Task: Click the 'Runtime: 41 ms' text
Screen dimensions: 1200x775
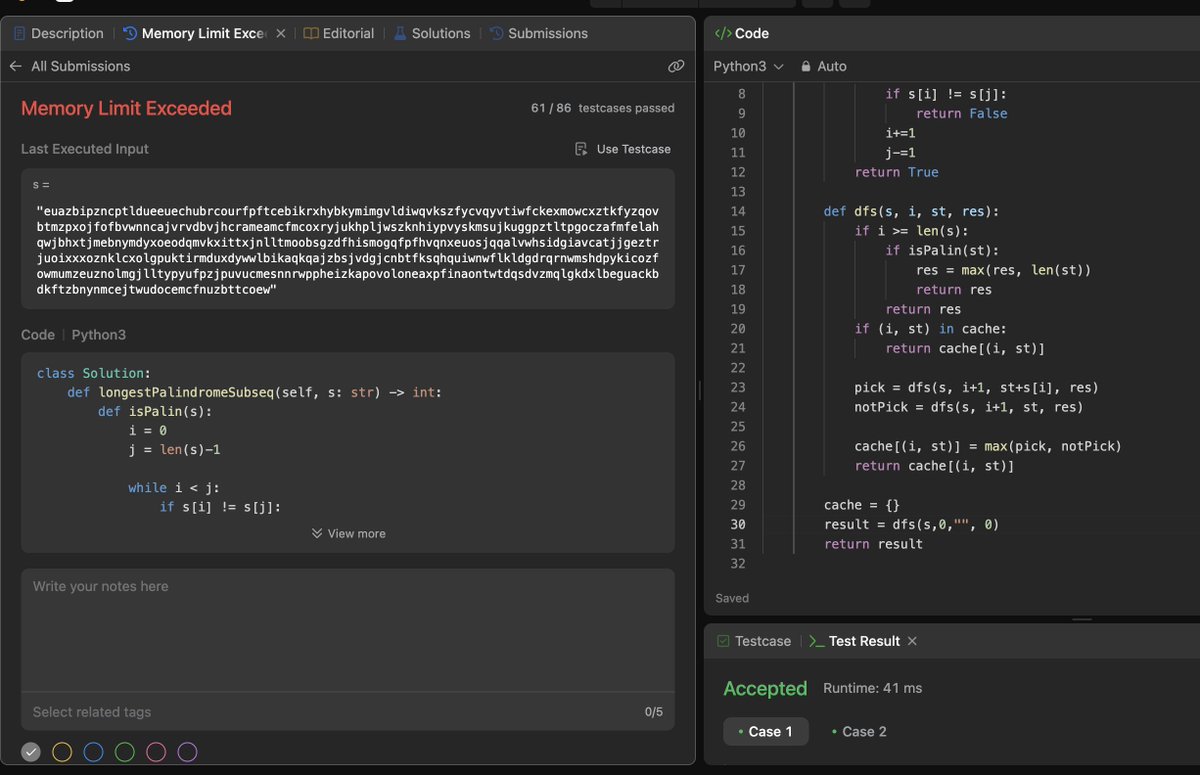Action: [x=873, y=689]
